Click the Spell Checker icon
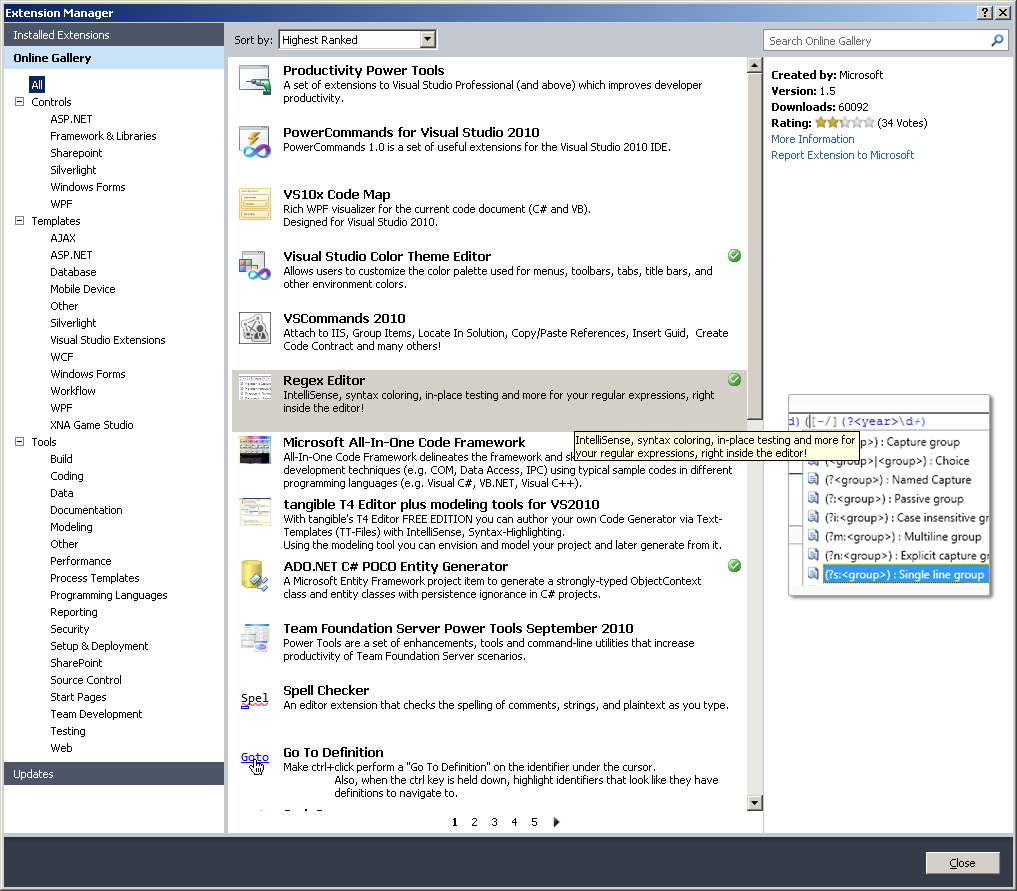 [255, 700]
